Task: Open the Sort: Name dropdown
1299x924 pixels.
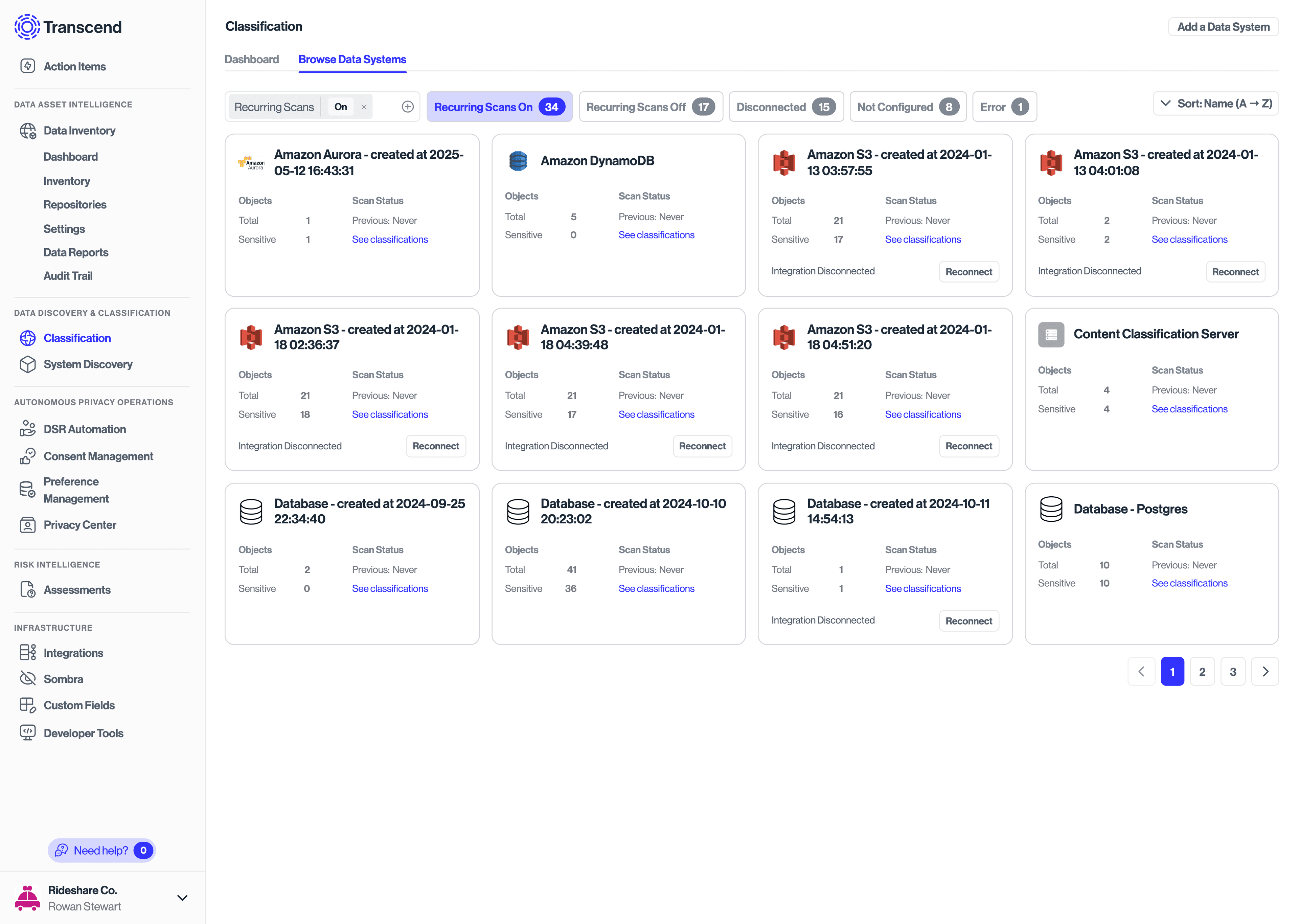Action: [1215, 104]
